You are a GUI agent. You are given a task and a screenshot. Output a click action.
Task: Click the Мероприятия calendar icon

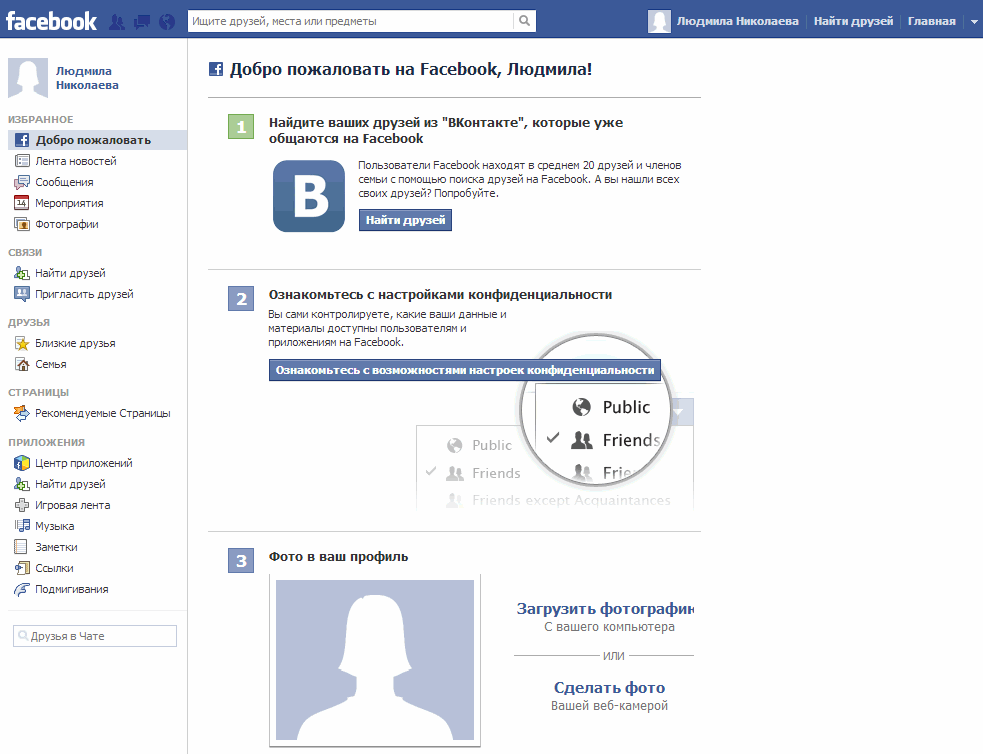coord(22,203)
